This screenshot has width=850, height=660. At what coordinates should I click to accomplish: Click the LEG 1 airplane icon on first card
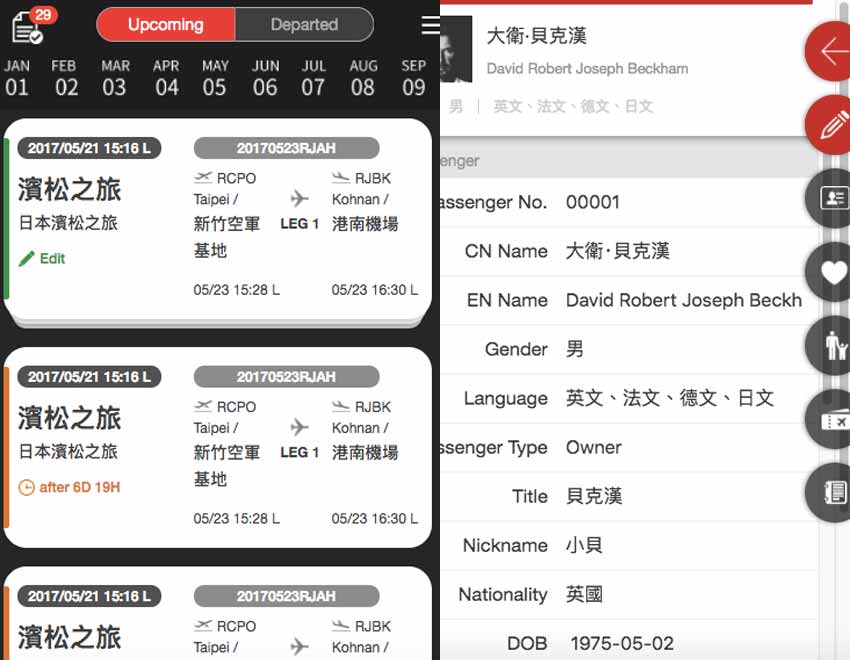pyautogui.click(x=299, y=198)
